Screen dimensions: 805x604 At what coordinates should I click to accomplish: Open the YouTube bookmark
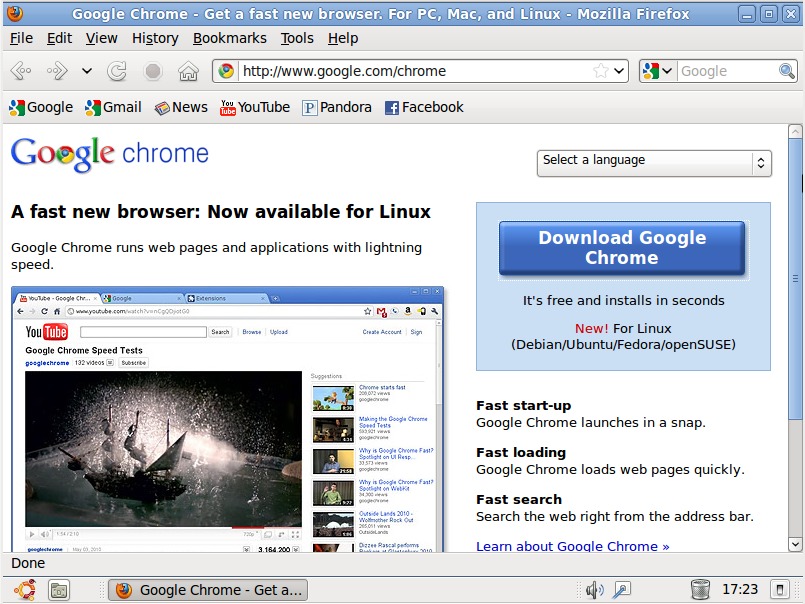click(255, 107)
